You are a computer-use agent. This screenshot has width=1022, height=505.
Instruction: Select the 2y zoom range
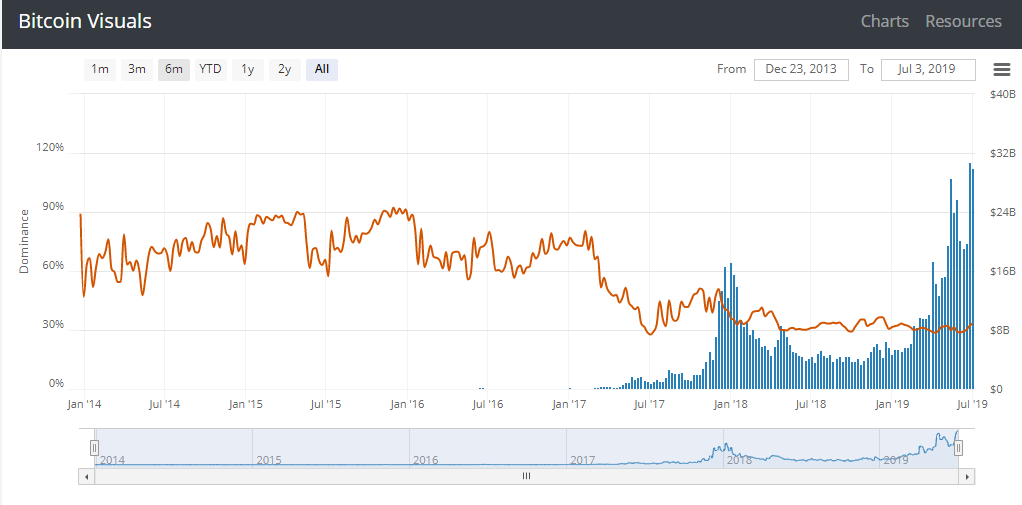pos(285,69)
